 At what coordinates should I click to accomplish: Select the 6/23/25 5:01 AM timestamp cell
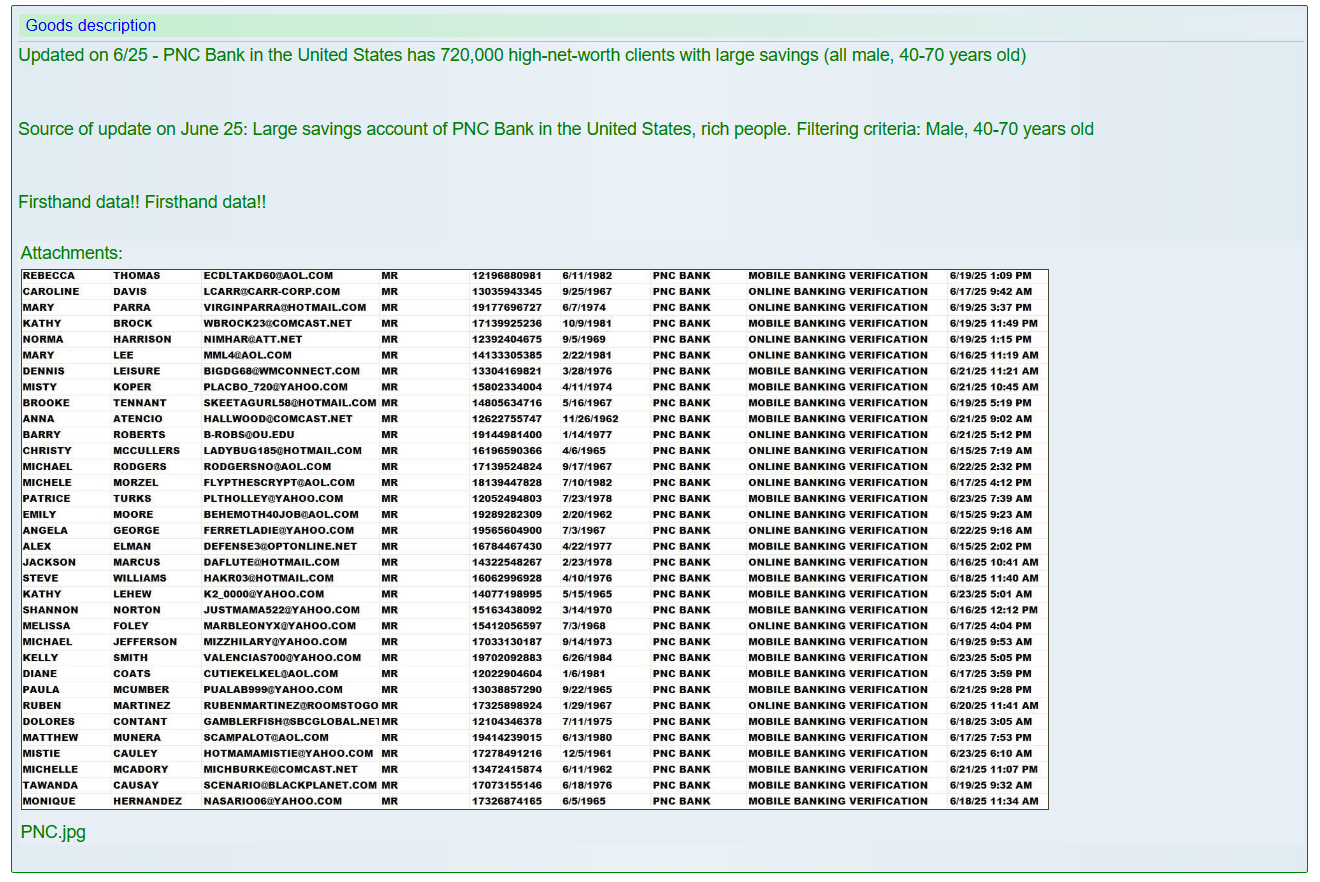coord(990,594)
